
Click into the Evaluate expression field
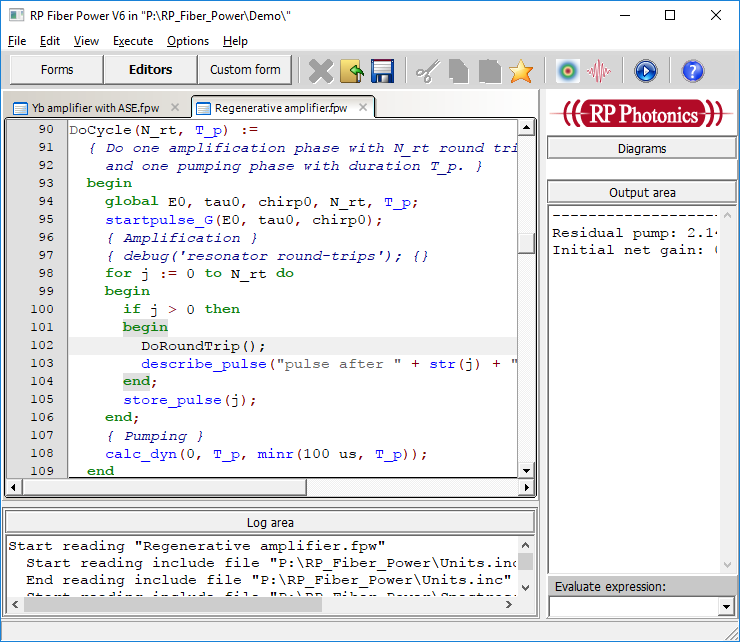click(634, 607)
